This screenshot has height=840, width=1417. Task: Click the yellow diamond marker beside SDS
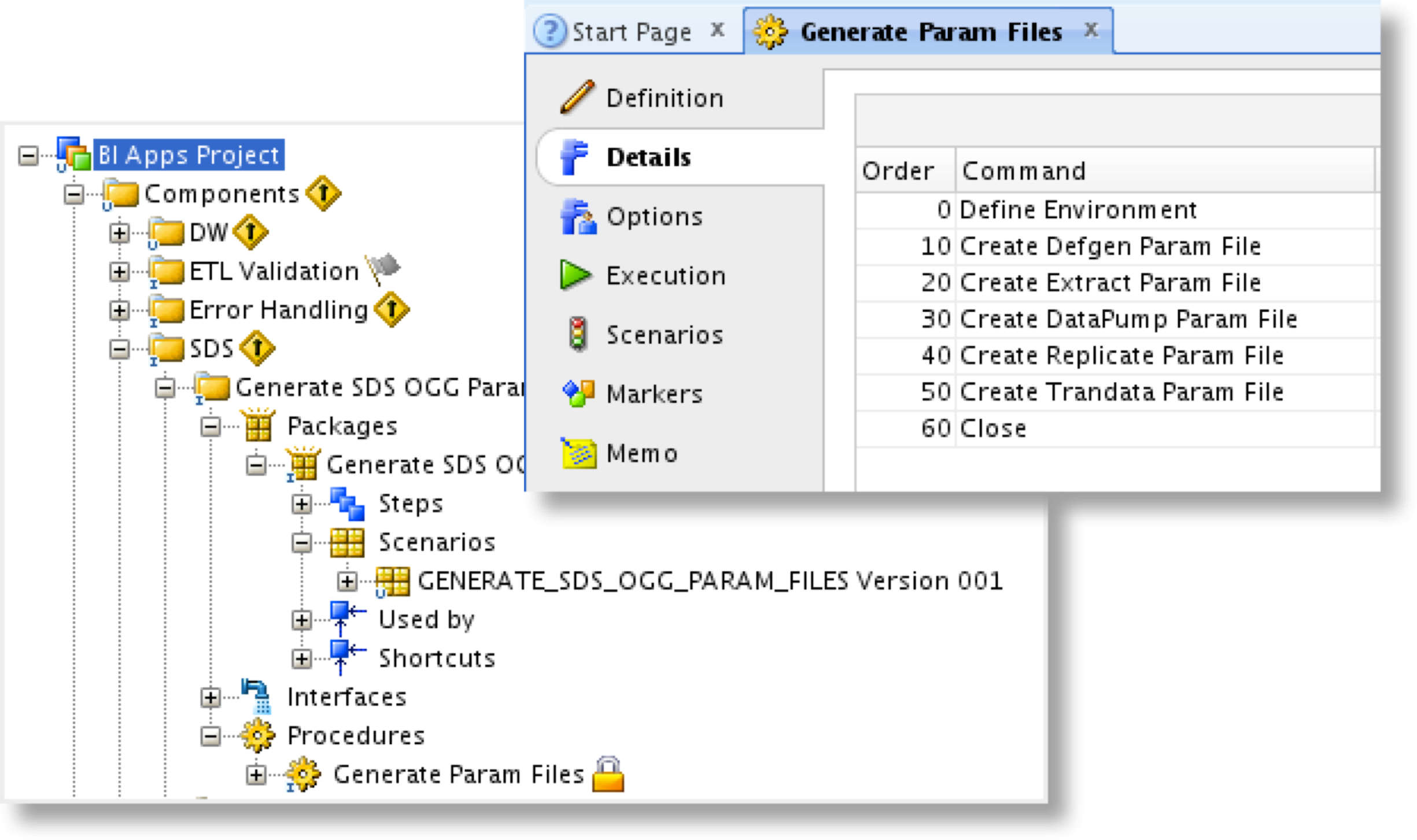(x=257, y=348)
